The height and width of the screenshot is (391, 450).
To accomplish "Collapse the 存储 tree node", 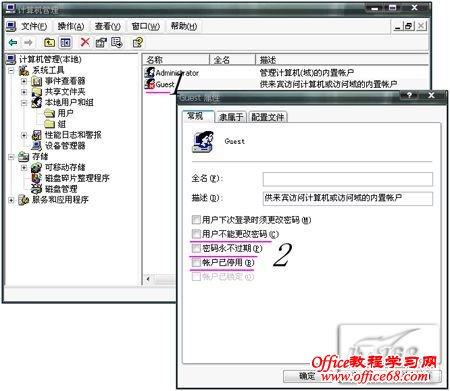I will (x=11, y=157).
